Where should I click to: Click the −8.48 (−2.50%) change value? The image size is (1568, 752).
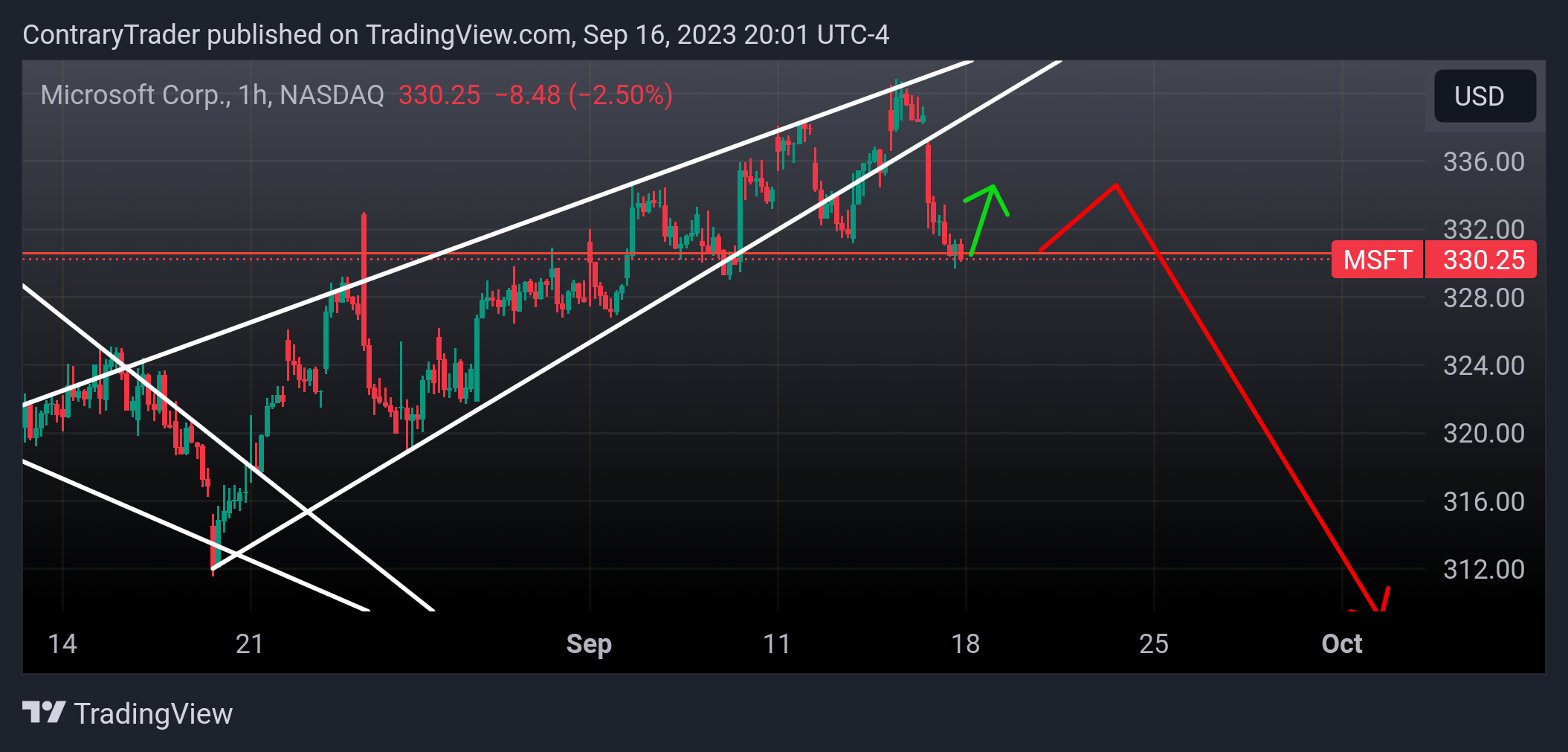click(584, 95)
